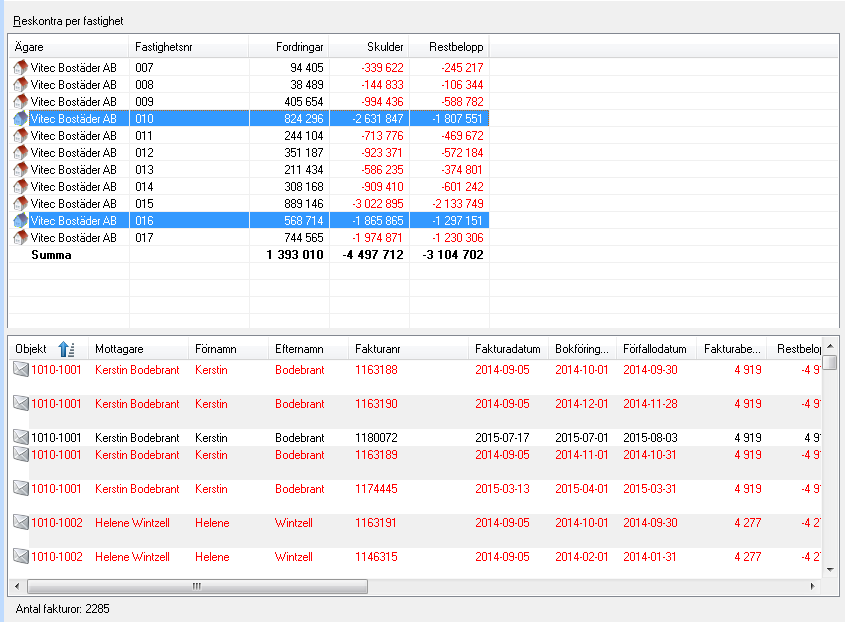
Task: Click the vertical scrollbar up arrow
Action: coord(830,346)
